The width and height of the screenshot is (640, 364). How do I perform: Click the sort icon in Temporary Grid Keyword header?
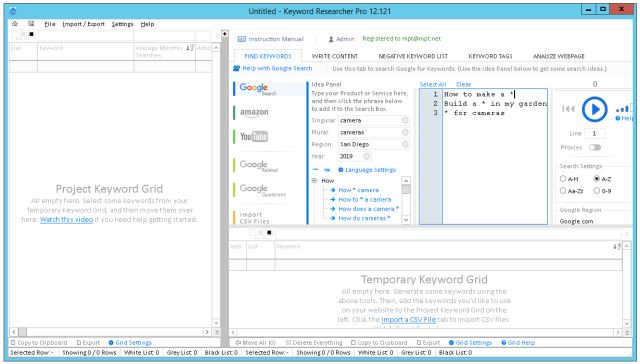click(x=617, y=246)
